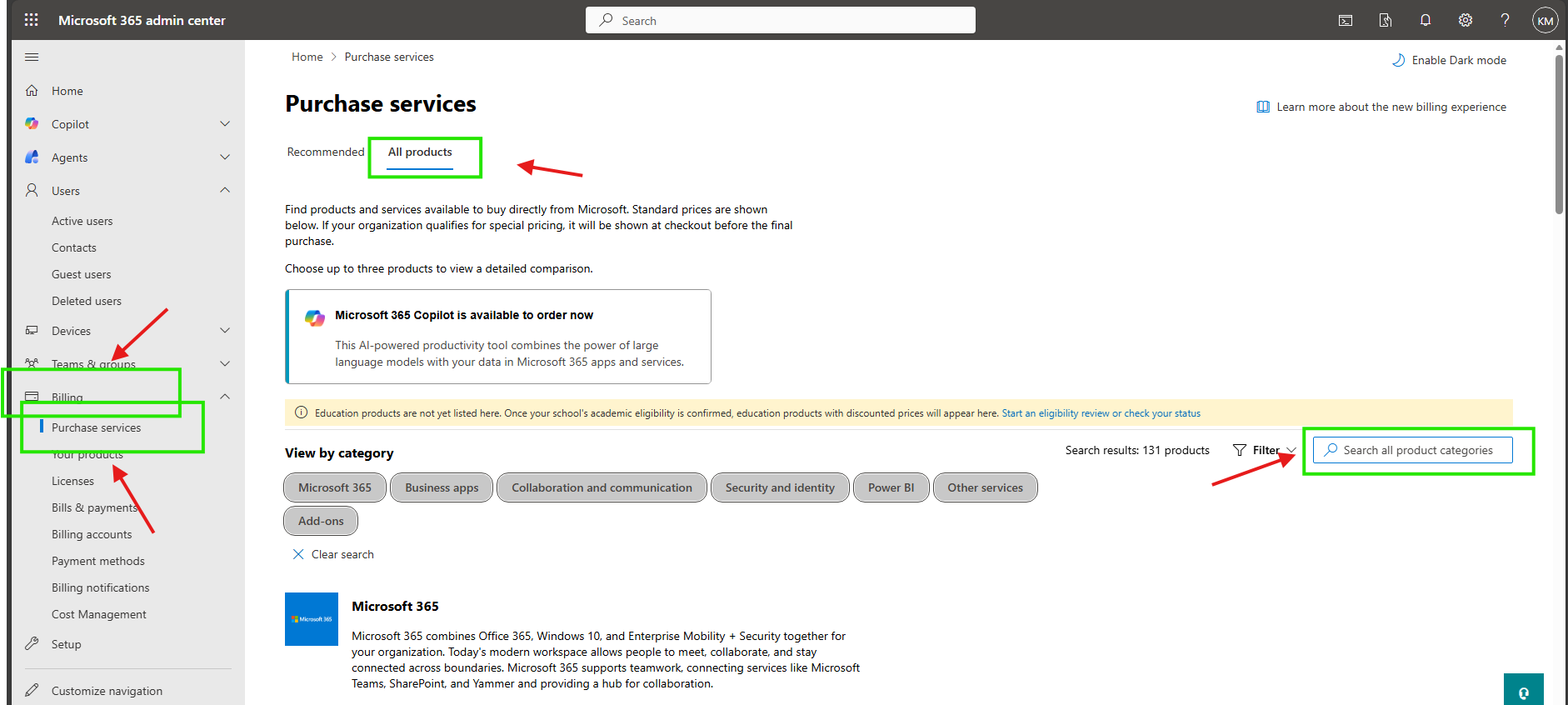
Task: Click Search all product categories field
Action: tap(1413, 450)
